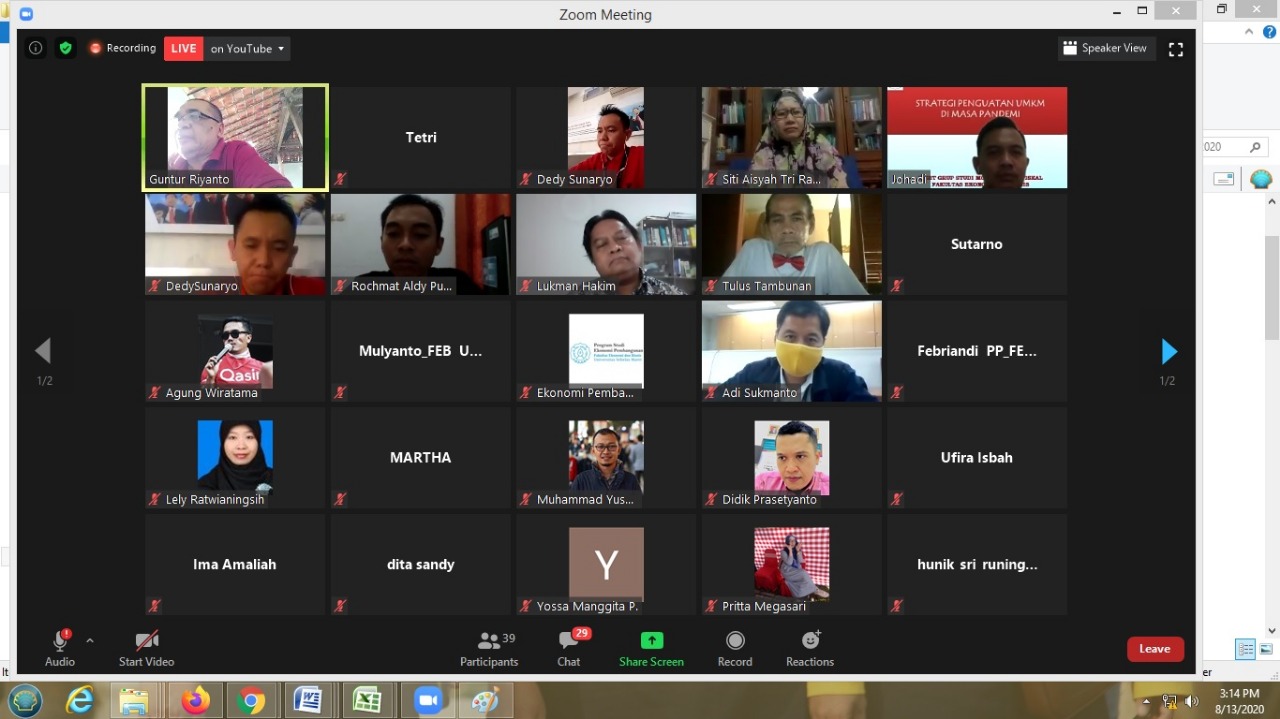Open the Reactions menu
The image size is (1280, 719).
[810, 648]
